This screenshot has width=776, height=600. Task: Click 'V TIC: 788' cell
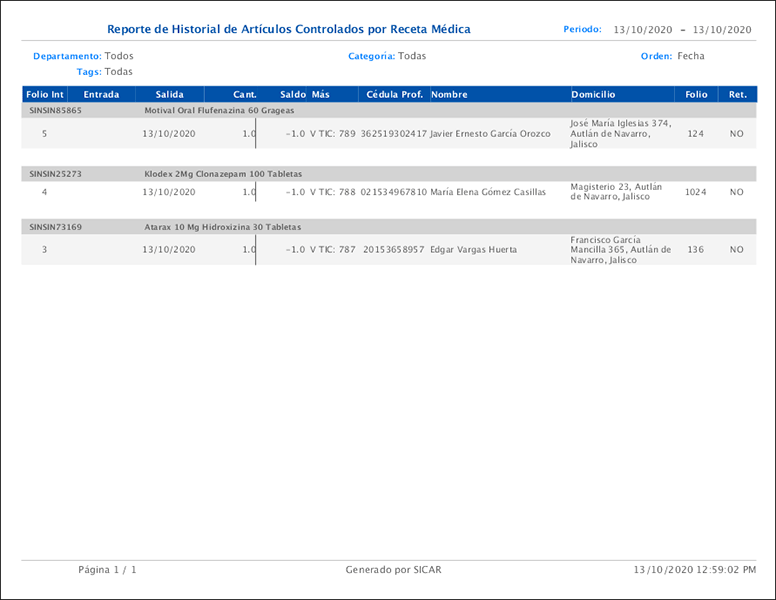coord(333,192)
